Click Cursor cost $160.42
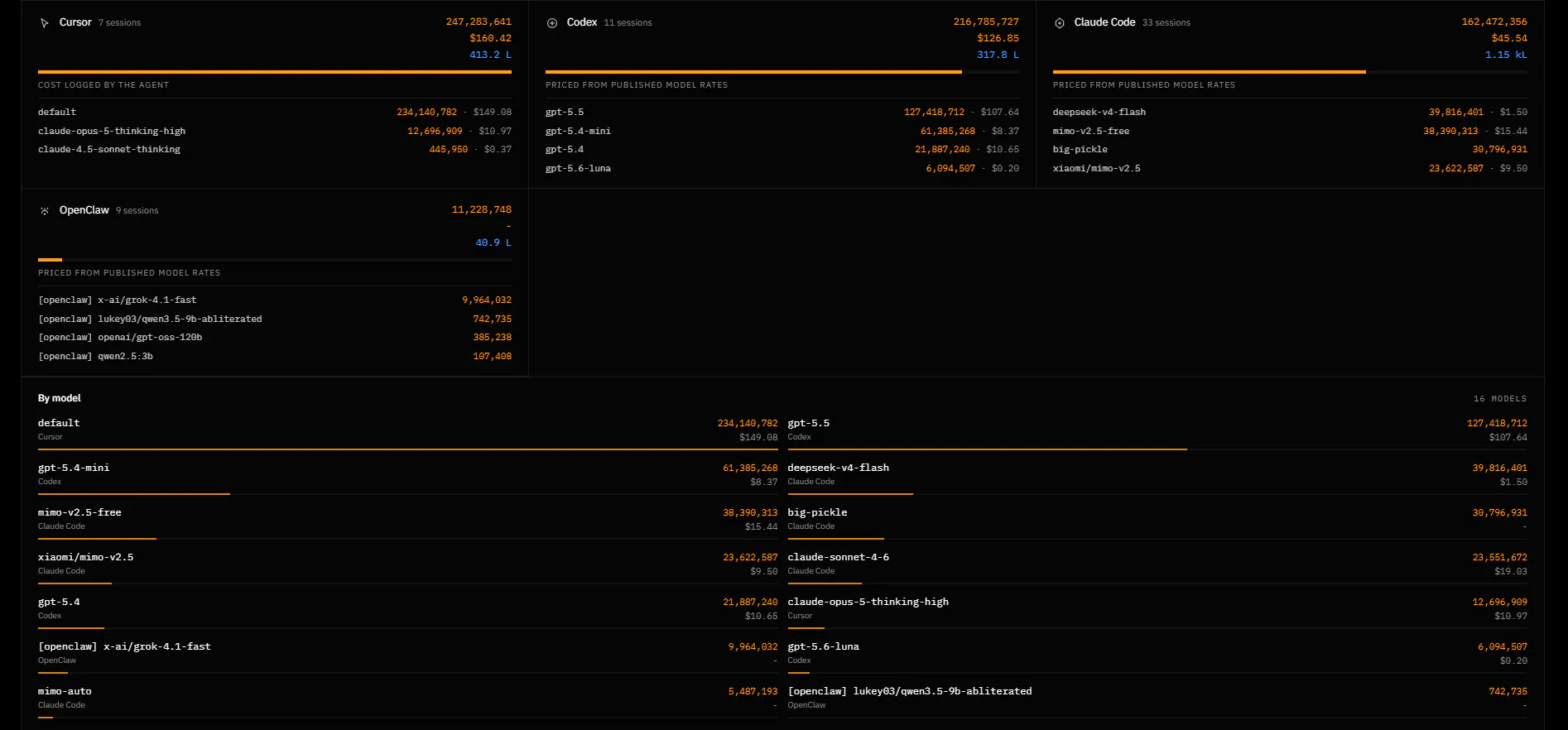Viewport: 1568px width, 730px height. click(490, 38)
